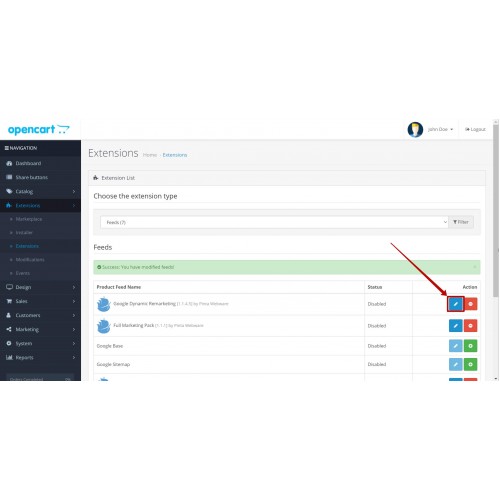Expand the Marketing sidebar section

click(40, 329)
